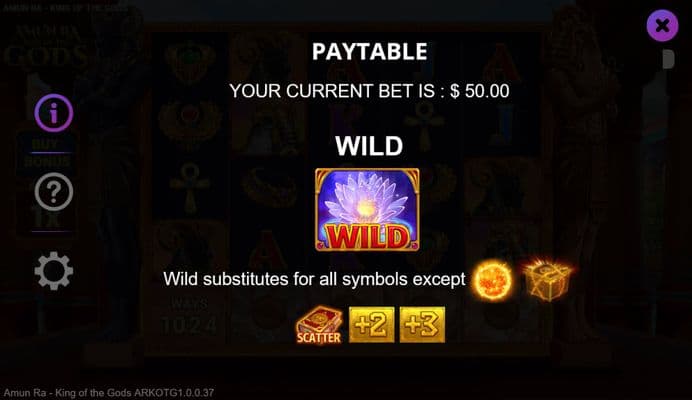Viewport: 692px width, 400px height.
Task: Click the gold +3 symbol
Action: coord(422,325)
